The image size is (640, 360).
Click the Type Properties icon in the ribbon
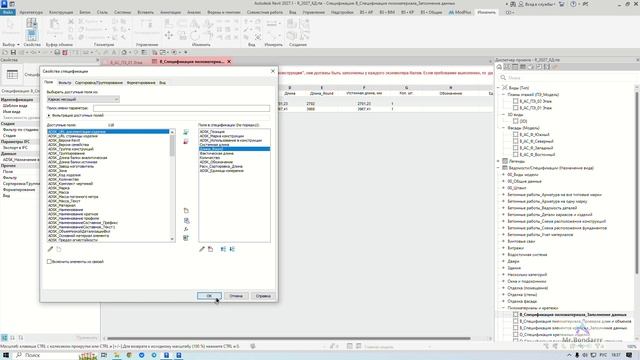pyautogui.click(x=31, y=23)
